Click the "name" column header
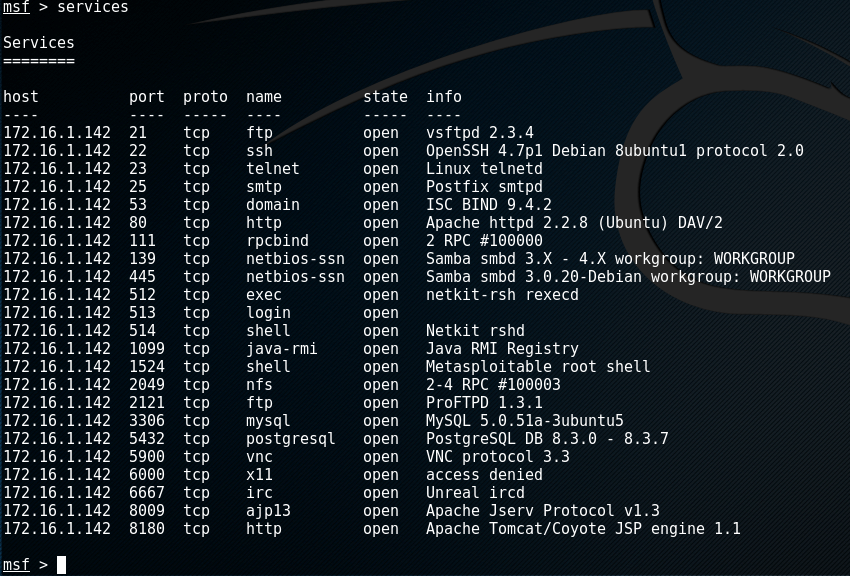Viewport: 850px width, 576px height. click(x=263, y=97)
